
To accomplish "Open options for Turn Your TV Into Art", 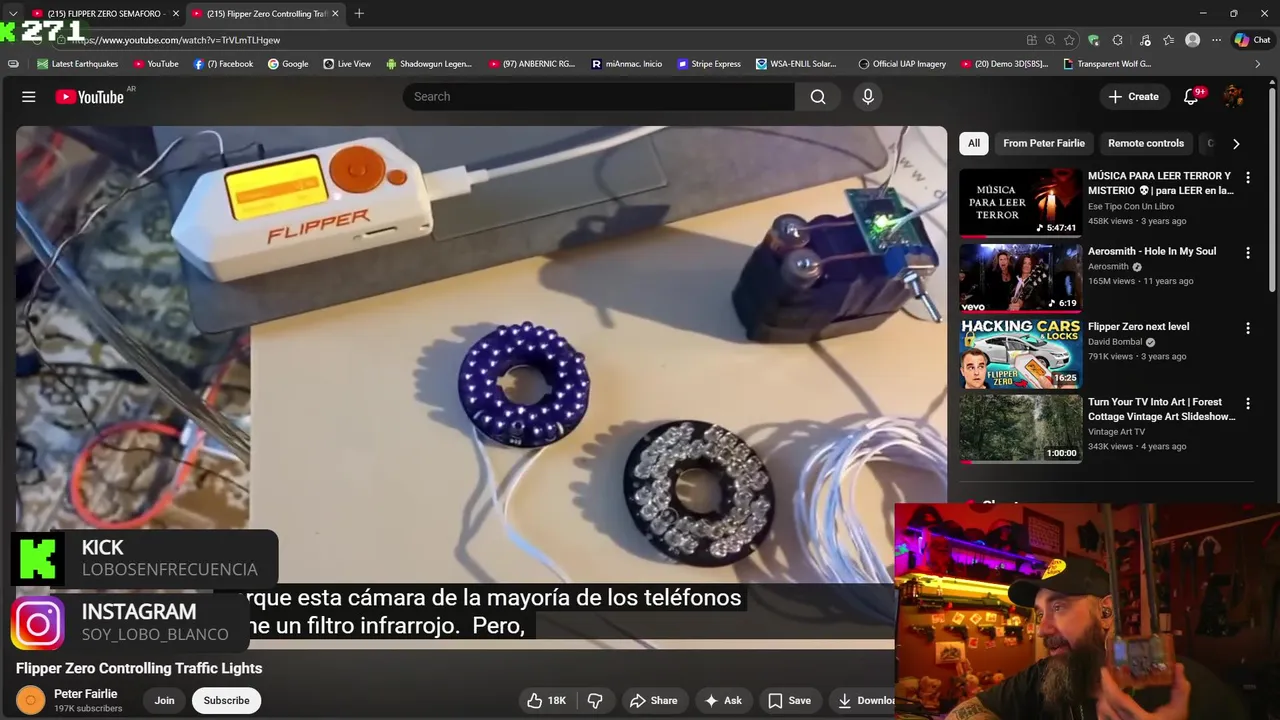I will (x=1247, y=403).
